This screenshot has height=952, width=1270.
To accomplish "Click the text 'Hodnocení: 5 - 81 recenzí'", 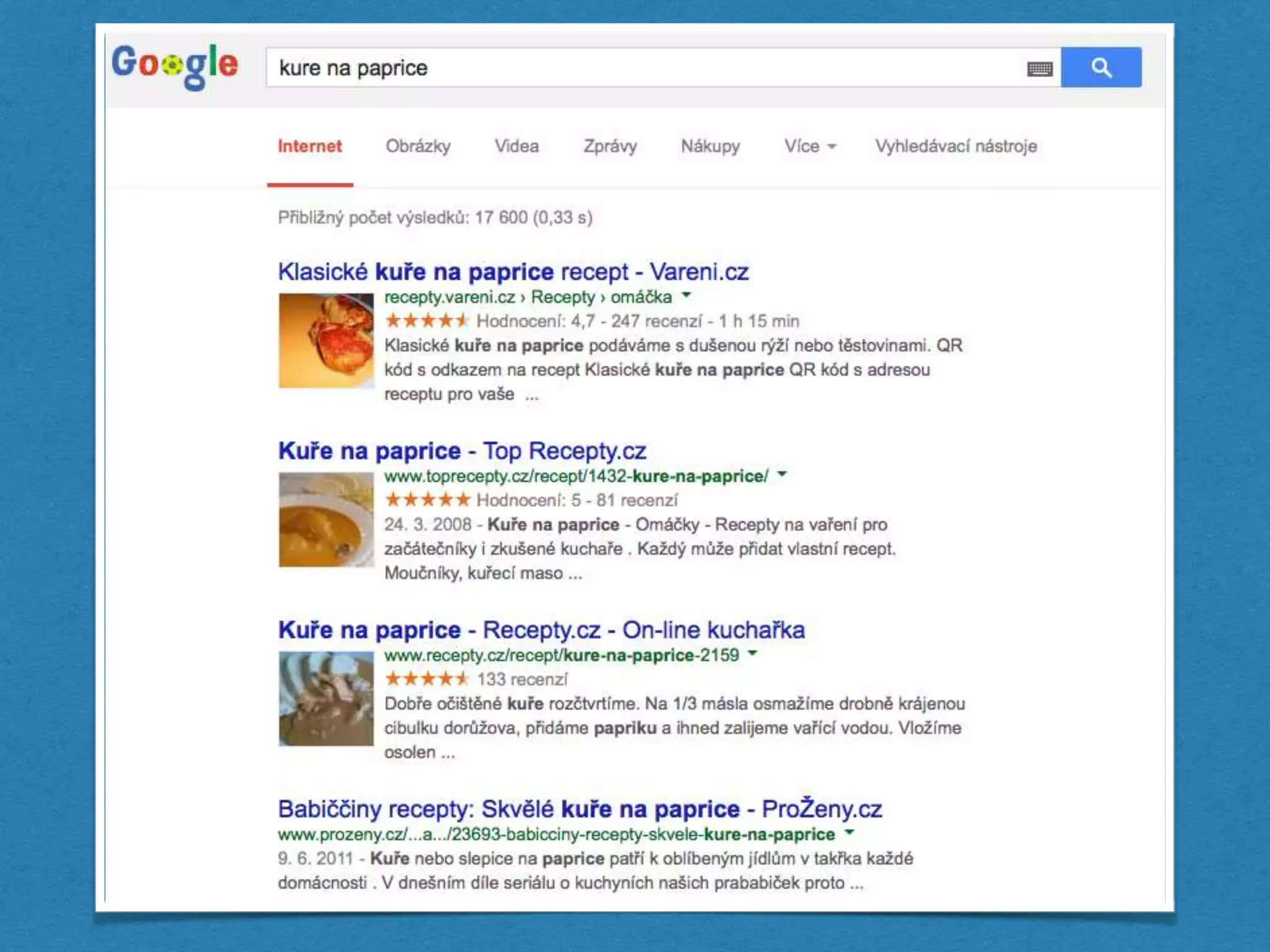I will coord(577,500).
